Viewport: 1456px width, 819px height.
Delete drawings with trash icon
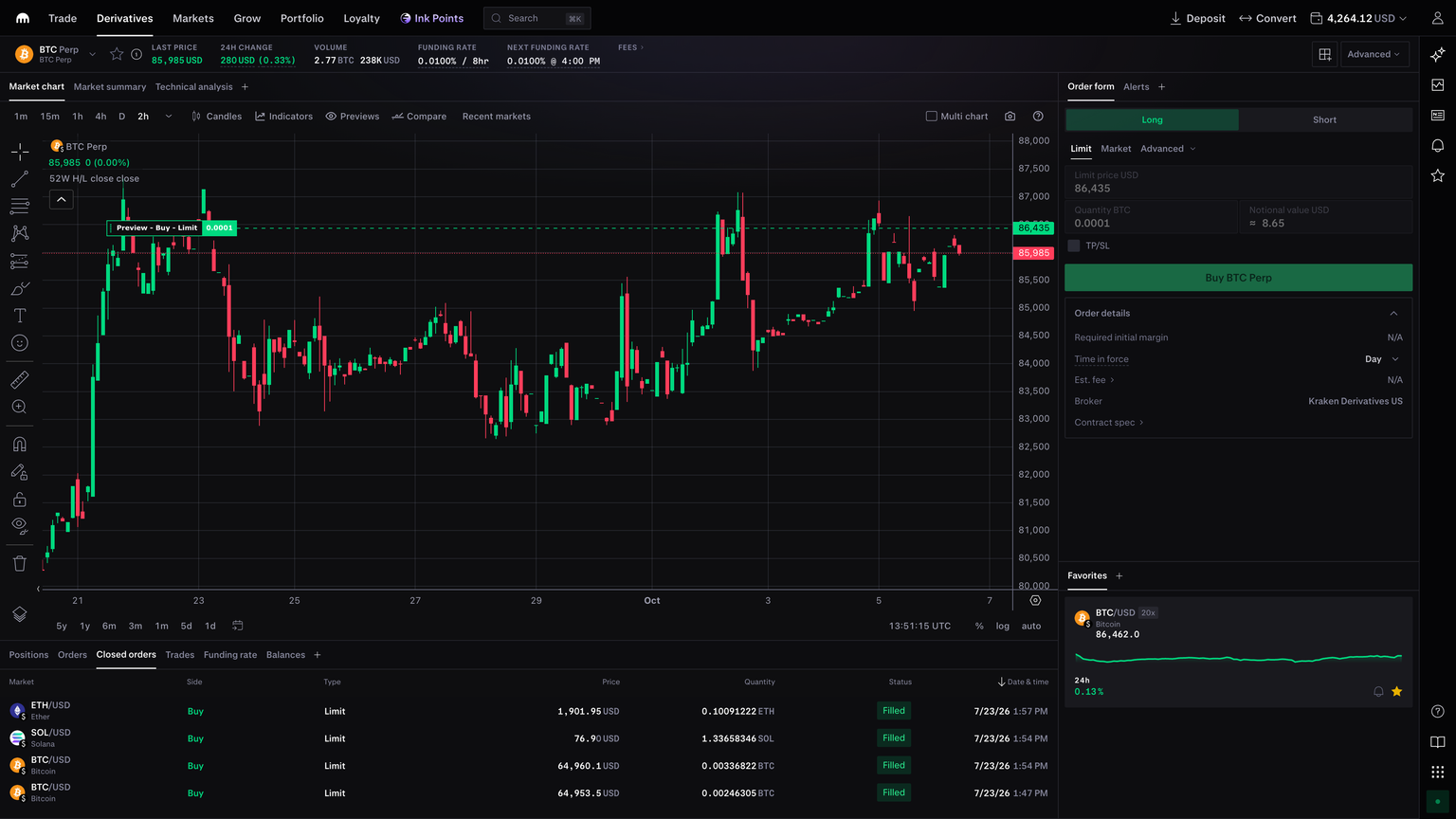[x=19, y=564]
